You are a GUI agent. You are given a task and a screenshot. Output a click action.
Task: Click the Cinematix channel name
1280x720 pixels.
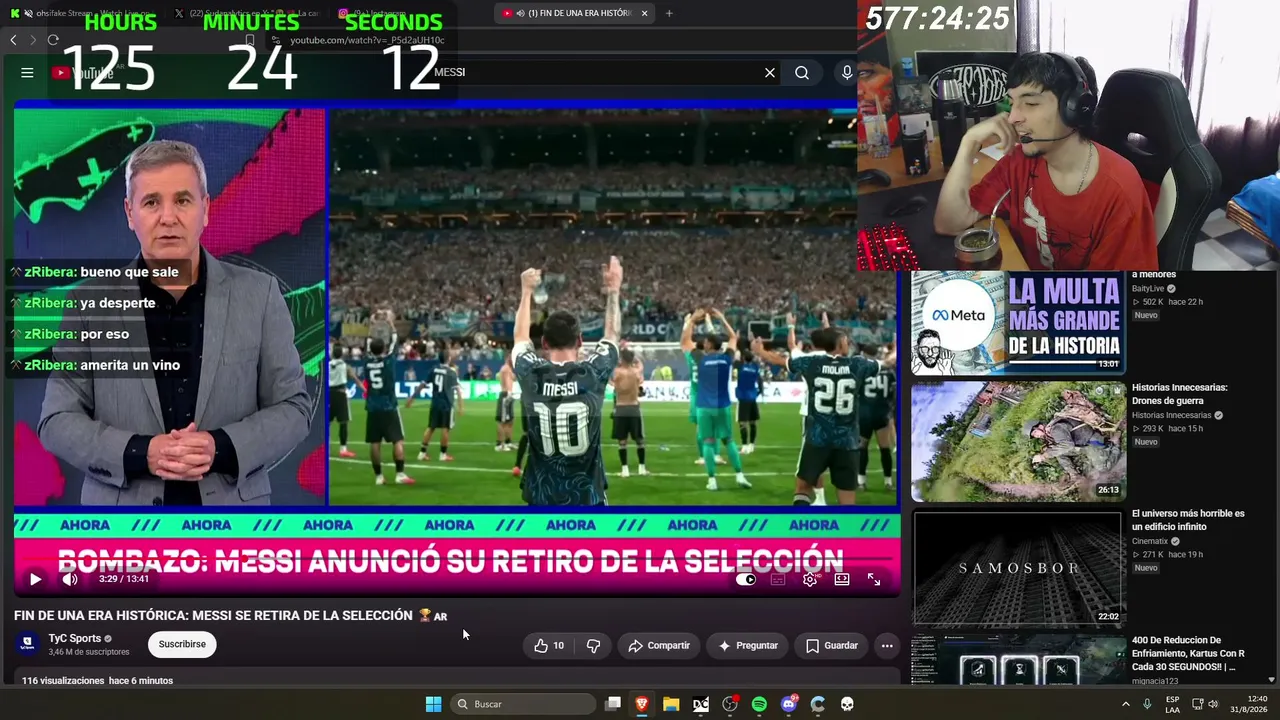coord(1150,541)
